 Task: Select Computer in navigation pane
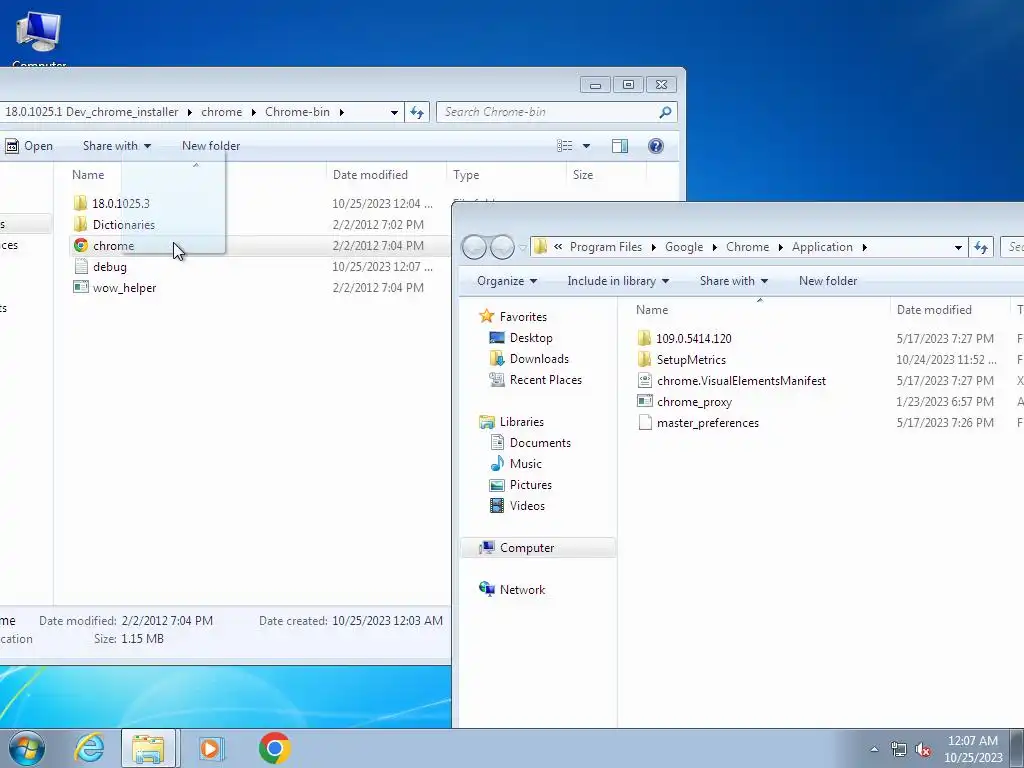point(526,548)
